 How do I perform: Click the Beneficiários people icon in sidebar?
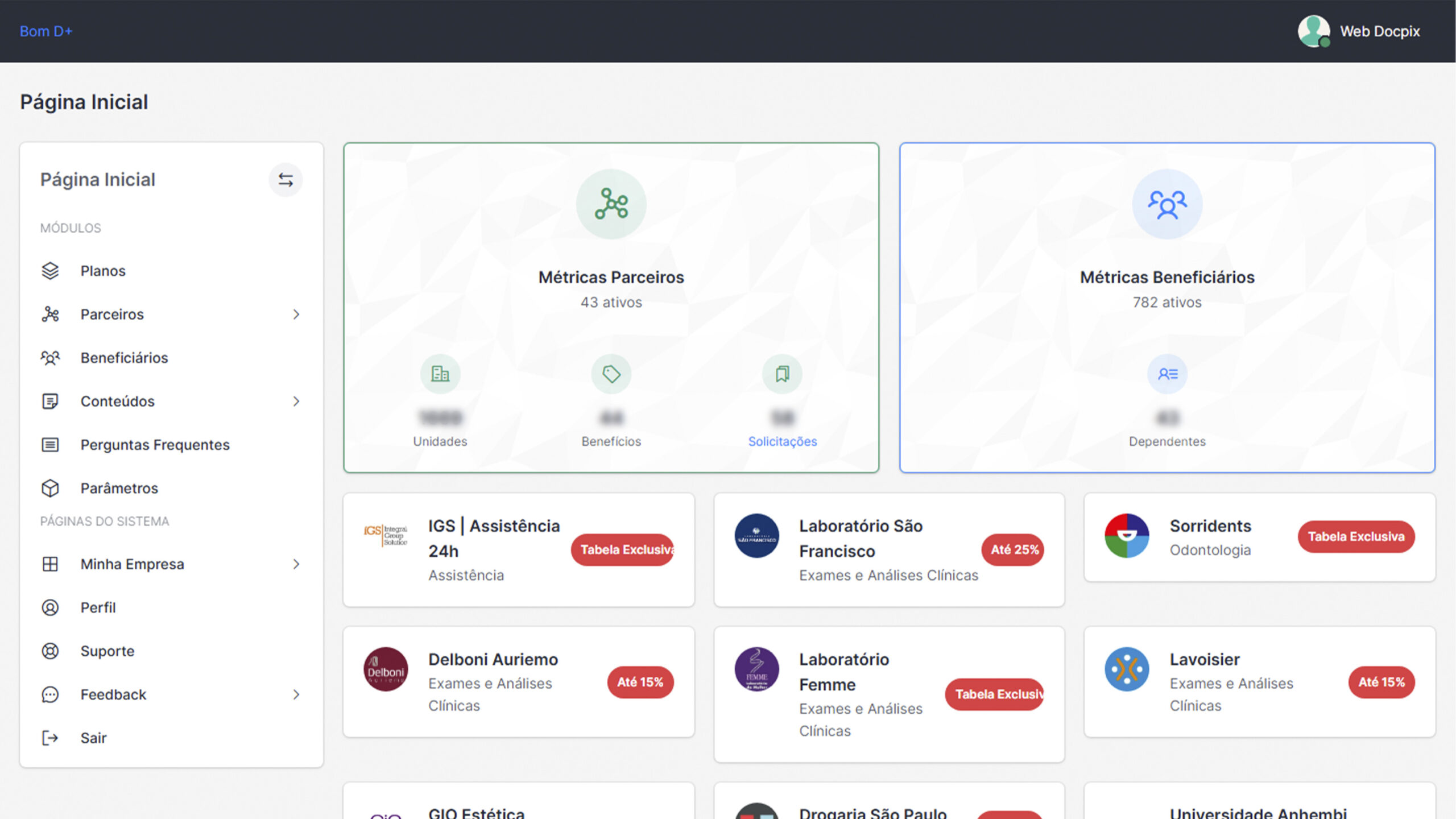pos(50,358)
